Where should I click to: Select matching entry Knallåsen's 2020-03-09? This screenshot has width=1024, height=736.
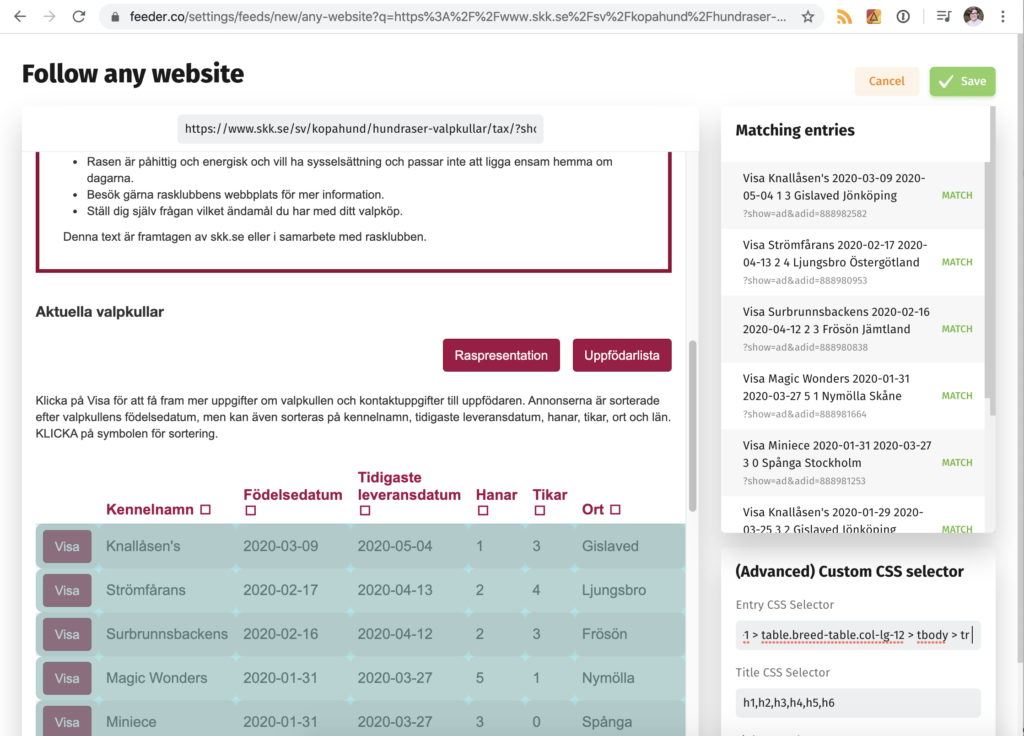(853, 195)
